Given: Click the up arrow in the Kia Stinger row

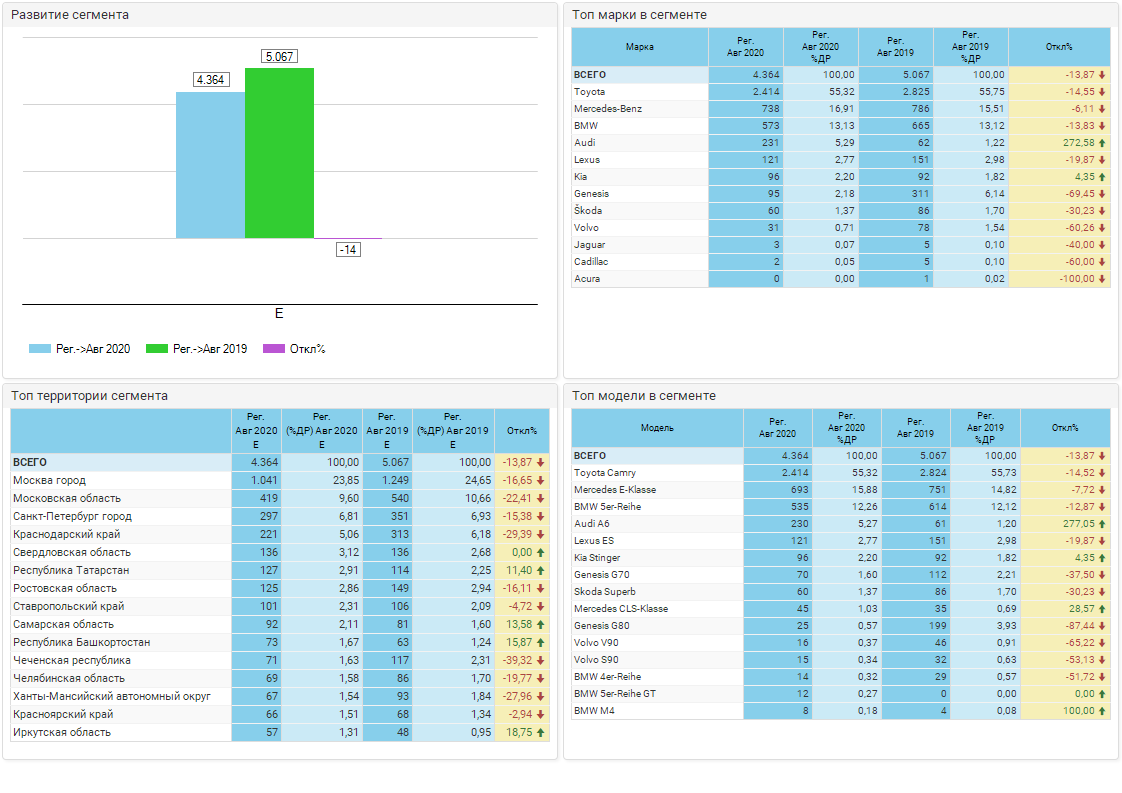Looking at the screenshot, I should coord(1102,558).
